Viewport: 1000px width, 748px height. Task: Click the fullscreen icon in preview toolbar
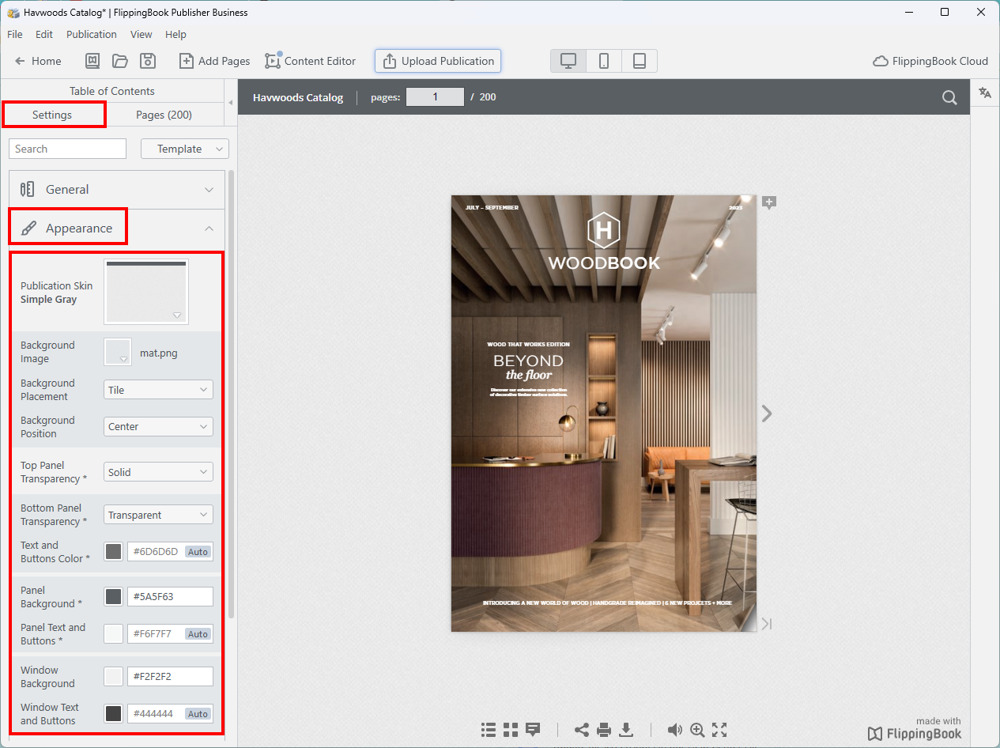(x=719, y=730)
